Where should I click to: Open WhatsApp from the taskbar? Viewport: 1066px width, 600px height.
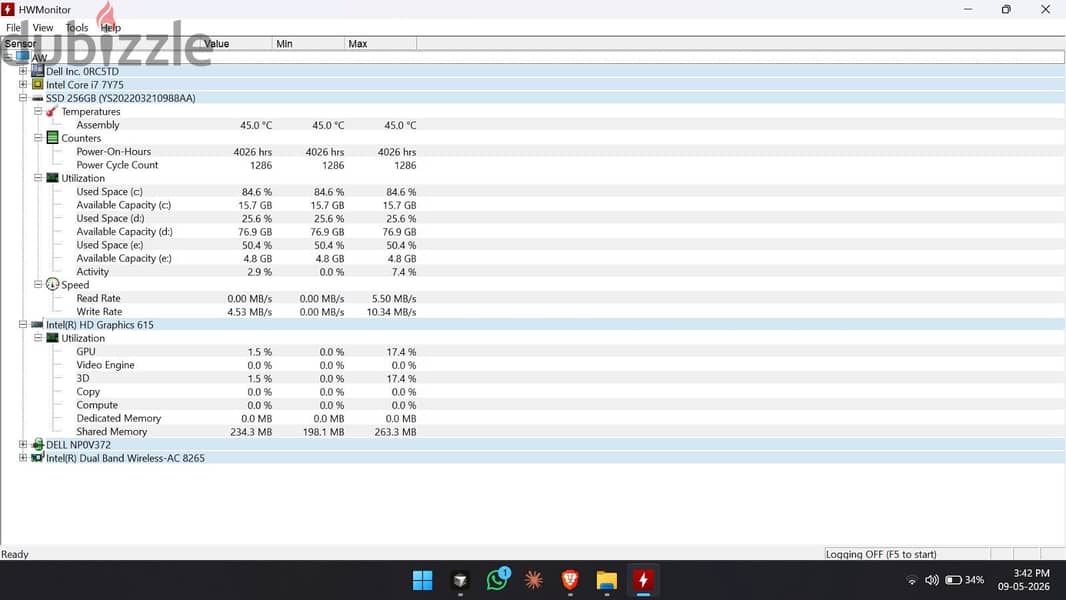[x=497, y=580]
